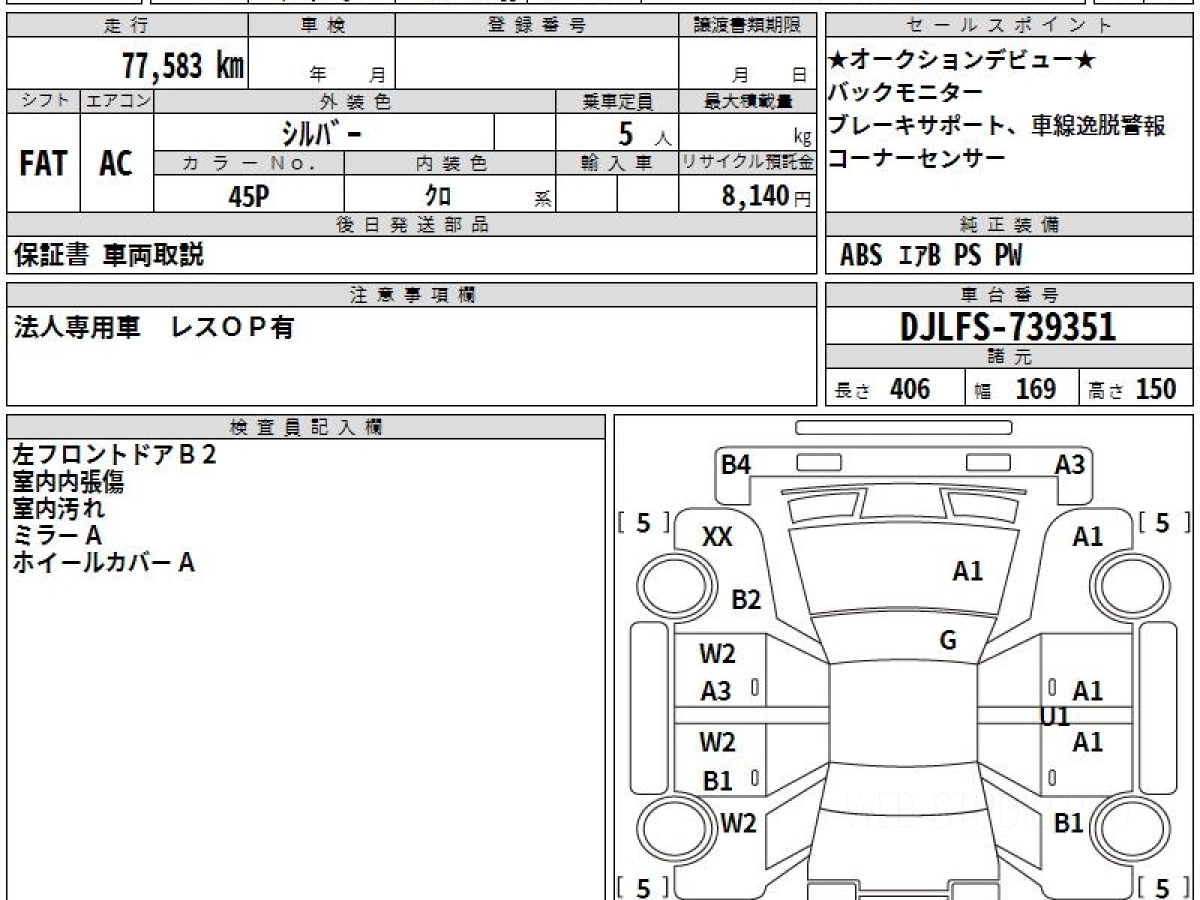Click the 登録番号 column header
This screenshot has width=1200, height=900.
[537, 26]
